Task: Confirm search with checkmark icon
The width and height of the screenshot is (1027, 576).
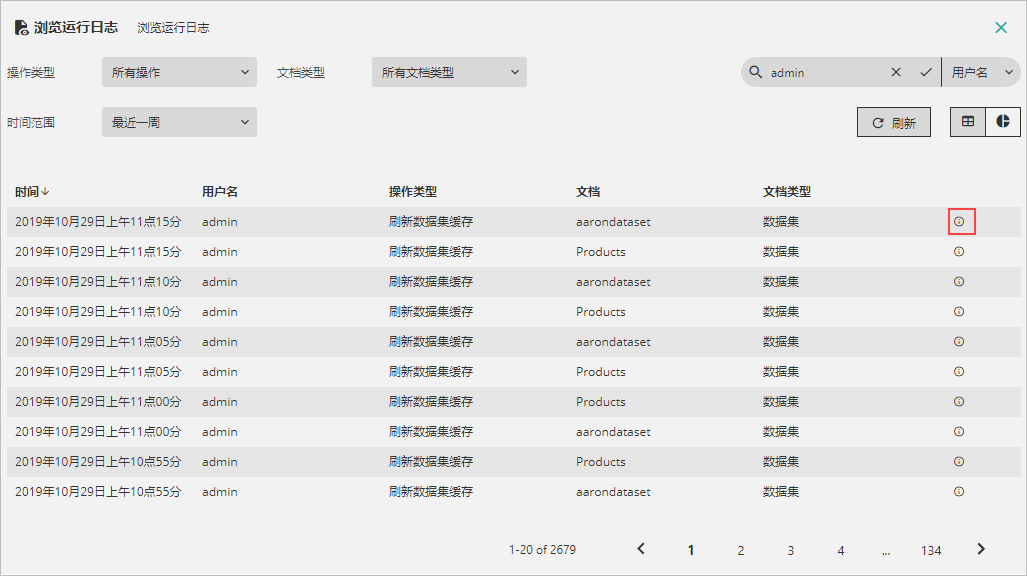Action: coord(926,72)
